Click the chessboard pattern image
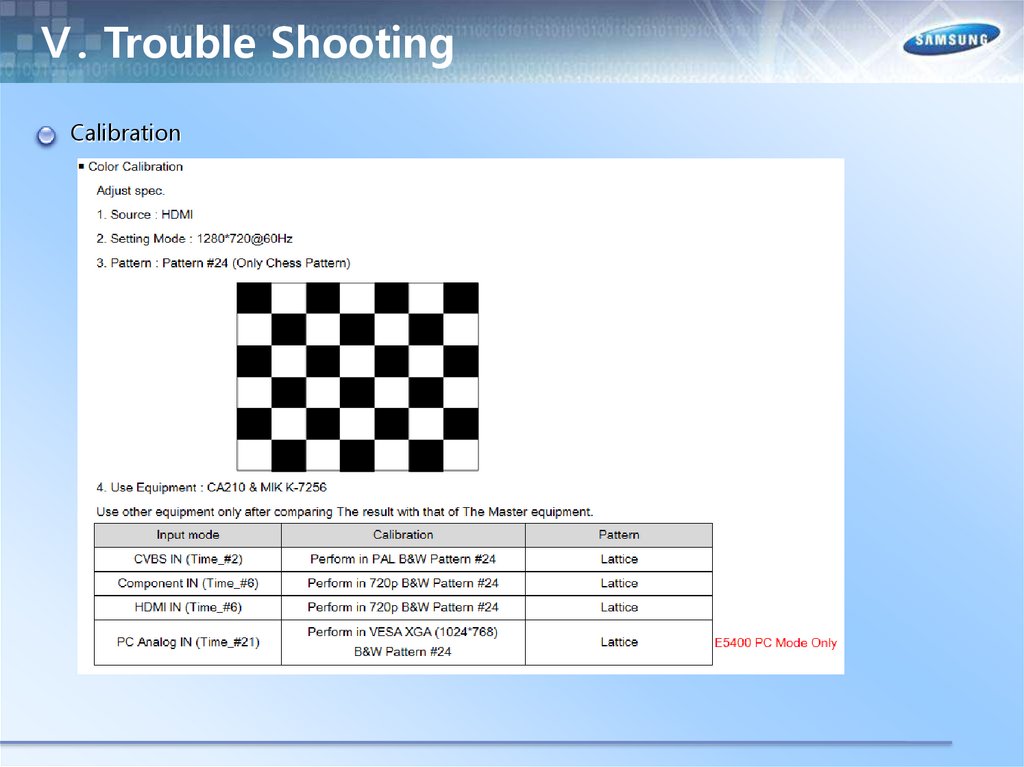This screenshot has width=1024, height=767. pyautogui.click(x=357, y=376)
